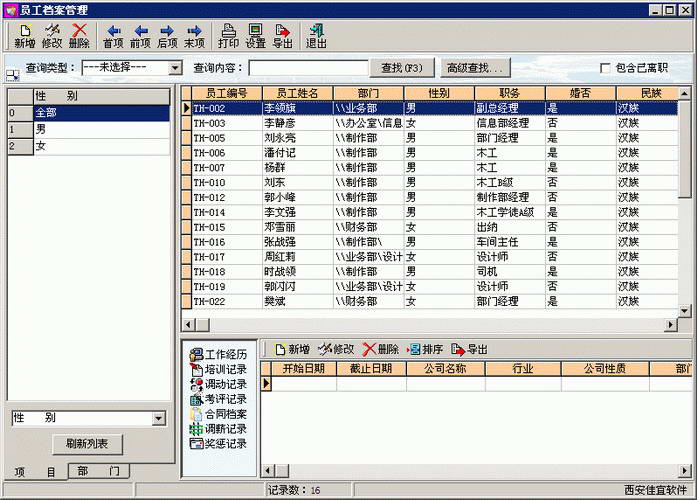
Task: Click 排序 (sort) in lower toolbar
Action: tap(425, 349)
